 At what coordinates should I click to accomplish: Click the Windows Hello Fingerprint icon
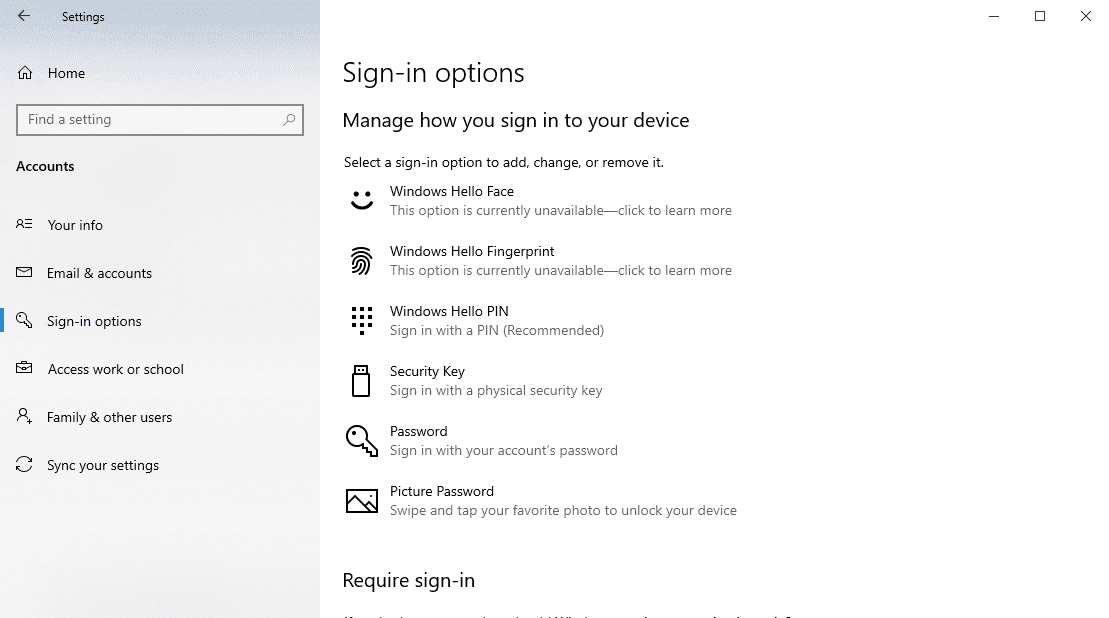click(361, 261)
